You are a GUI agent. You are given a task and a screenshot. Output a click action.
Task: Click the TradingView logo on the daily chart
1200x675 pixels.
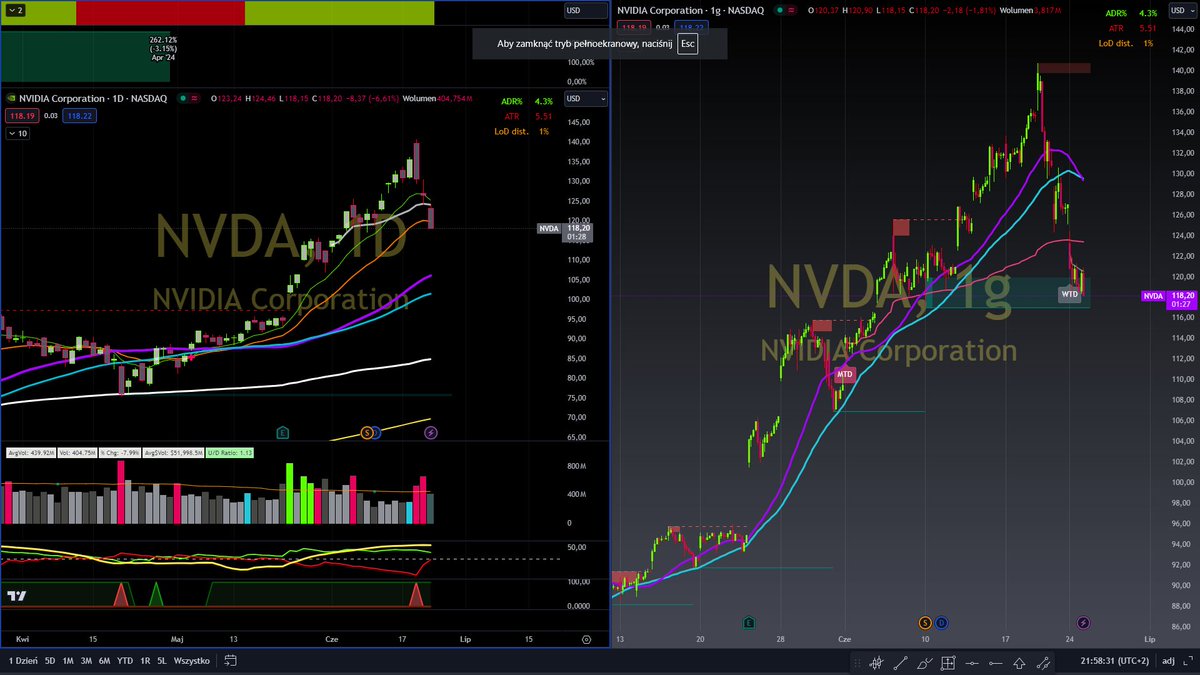[16, 595]
